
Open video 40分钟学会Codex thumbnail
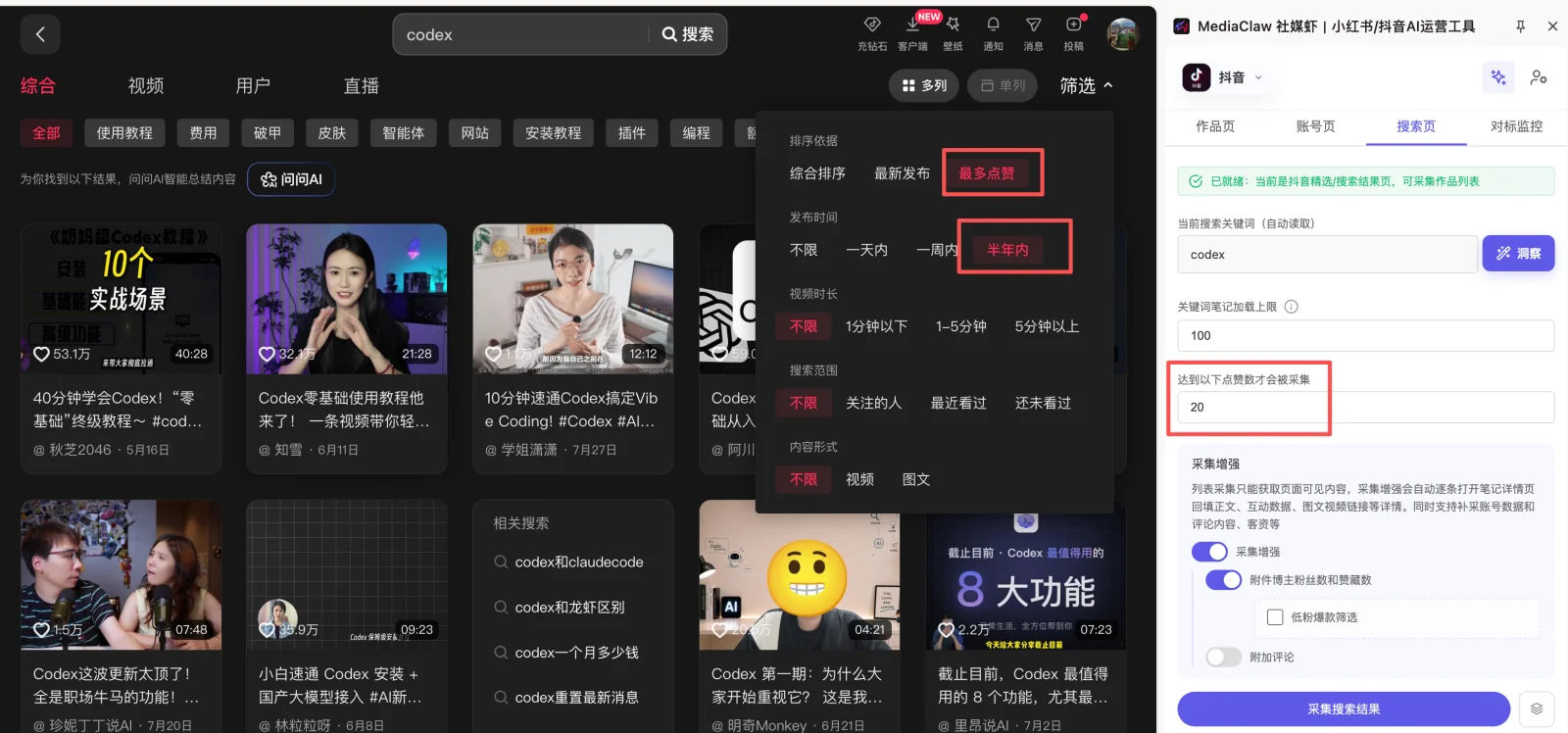point(122,299)
